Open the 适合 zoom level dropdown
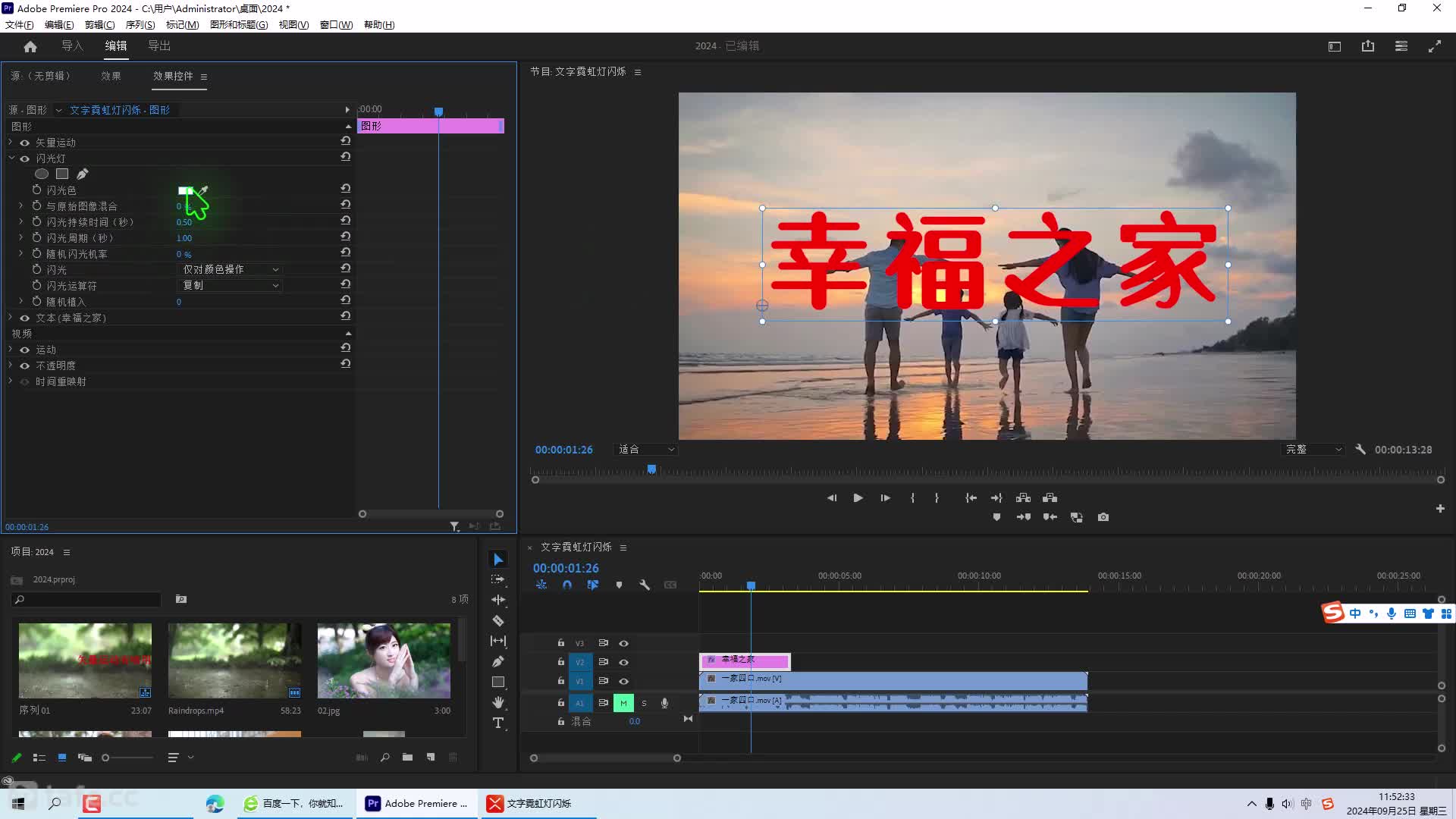This screenshot has height=819, width=1456. pos(645,450)
